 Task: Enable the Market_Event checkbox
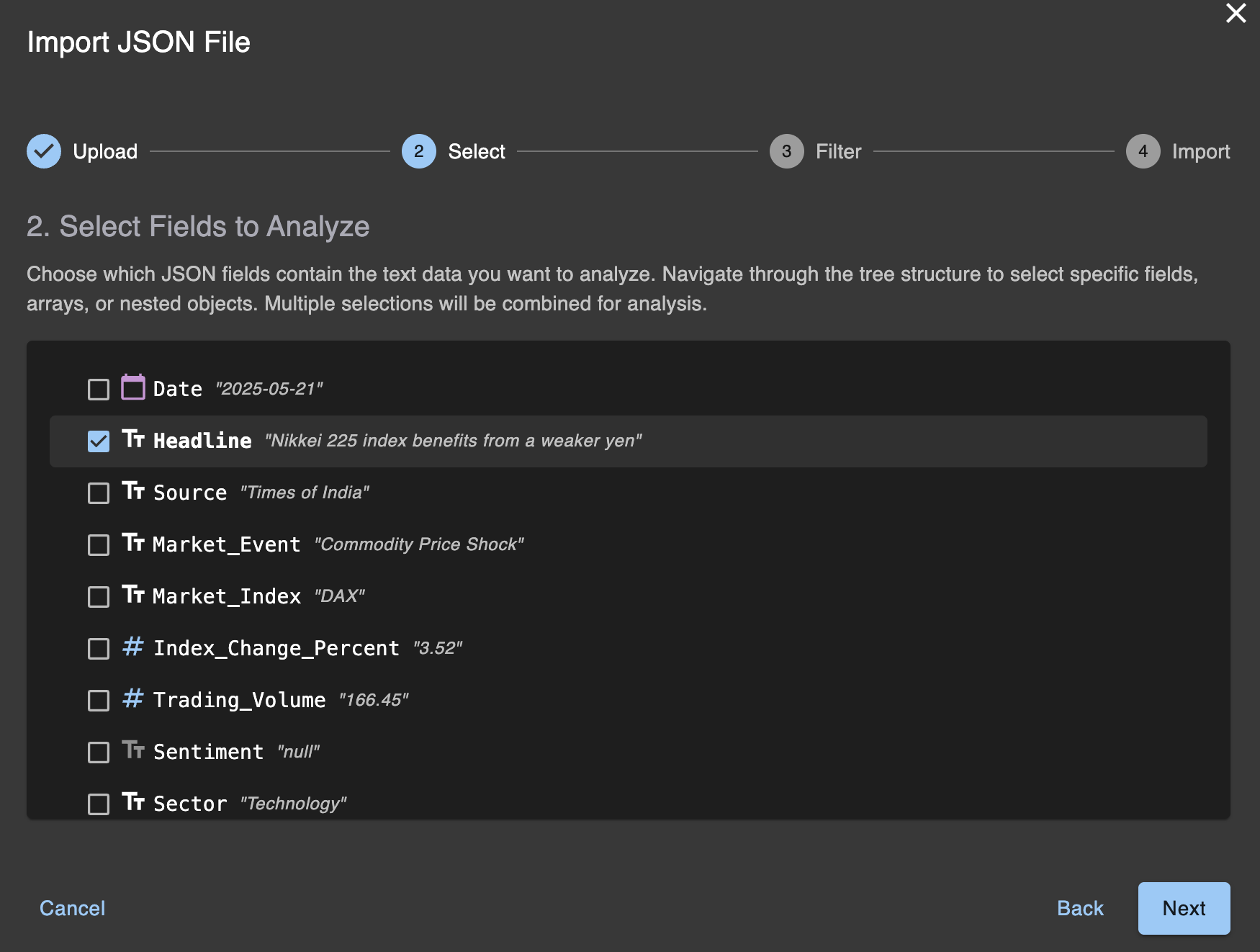coord(98,544)
